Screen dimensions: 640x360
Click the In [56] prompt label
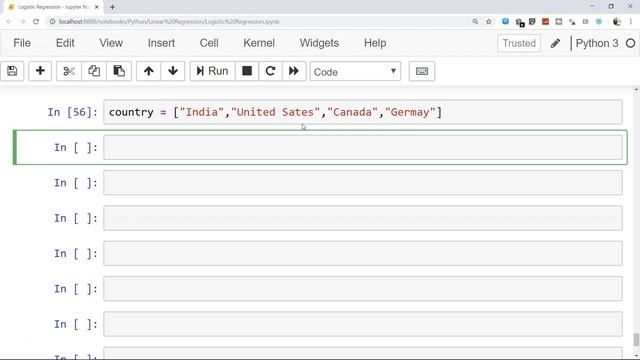pyautogui.click(x=72, y=112)
